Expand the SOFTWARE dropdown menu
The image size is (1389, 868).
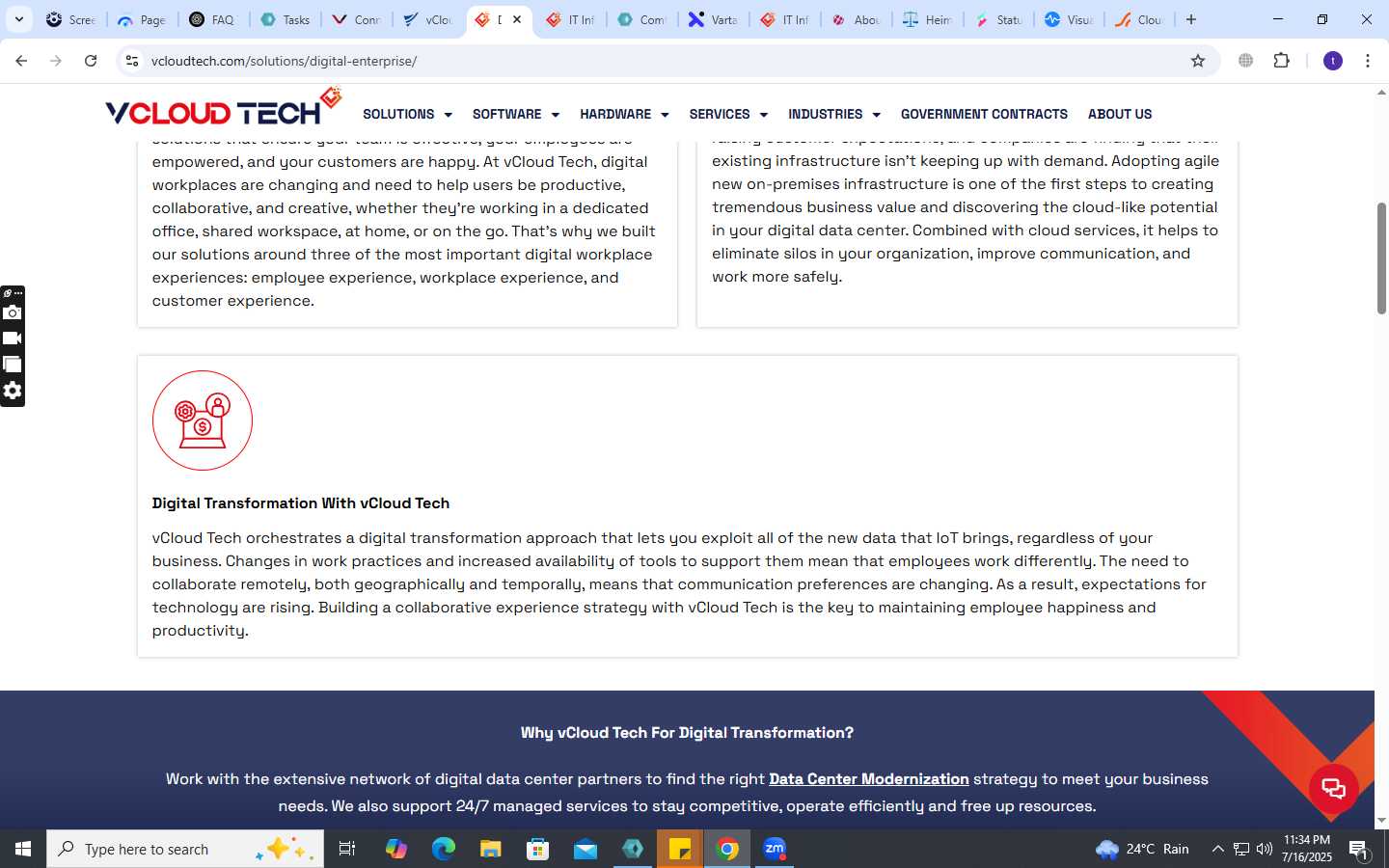tap(515, 114)
